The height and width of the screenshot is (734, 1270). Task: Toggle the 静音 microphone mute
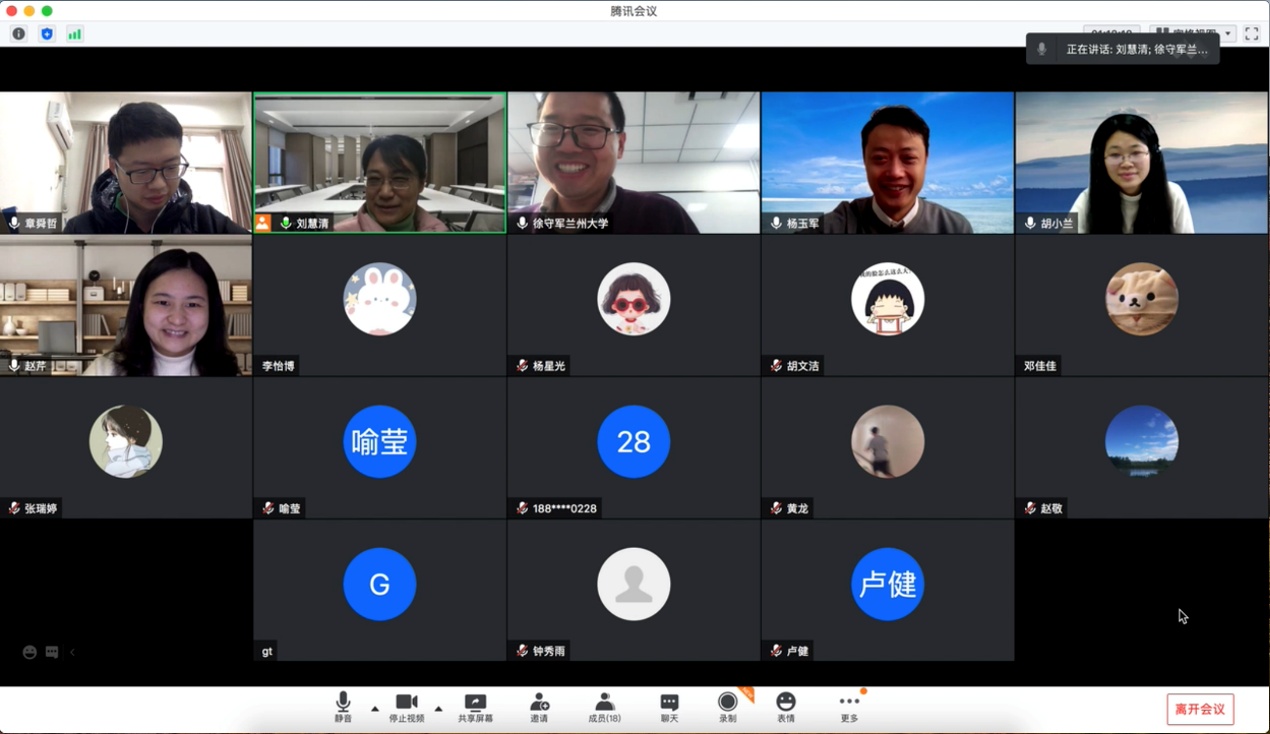343,707
